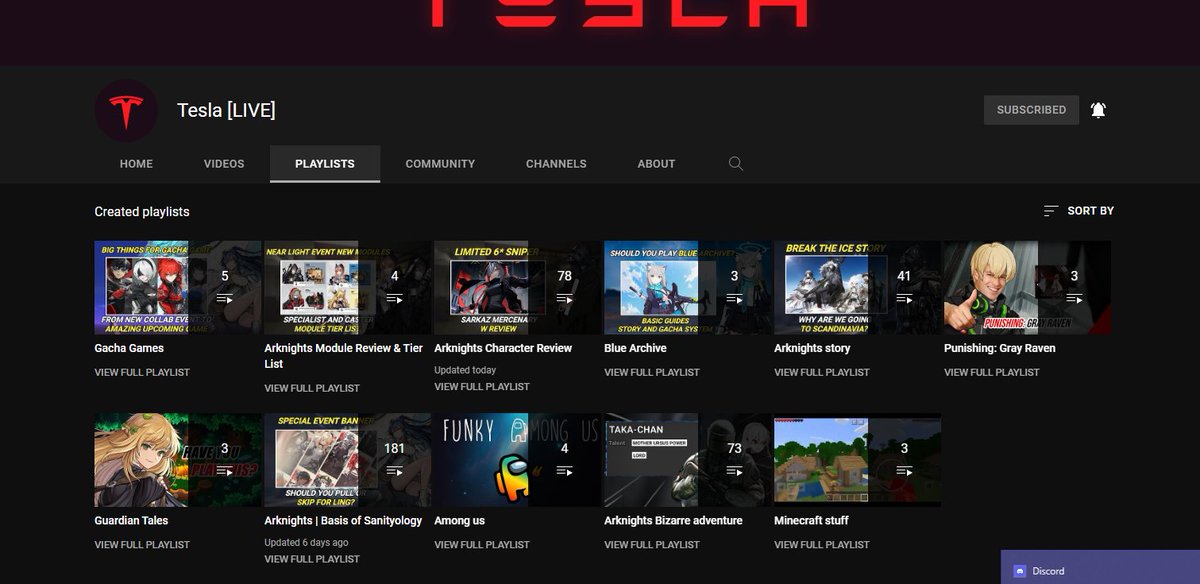
Task: View full playlist for Guardian Tales
Action: (x=142, y=545)
